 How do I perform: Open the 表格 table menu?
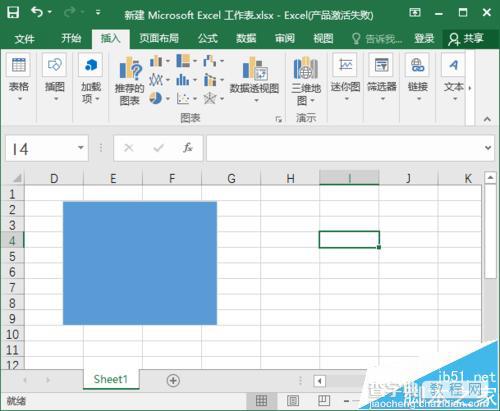pyautogui.click(x=19, y=78)
